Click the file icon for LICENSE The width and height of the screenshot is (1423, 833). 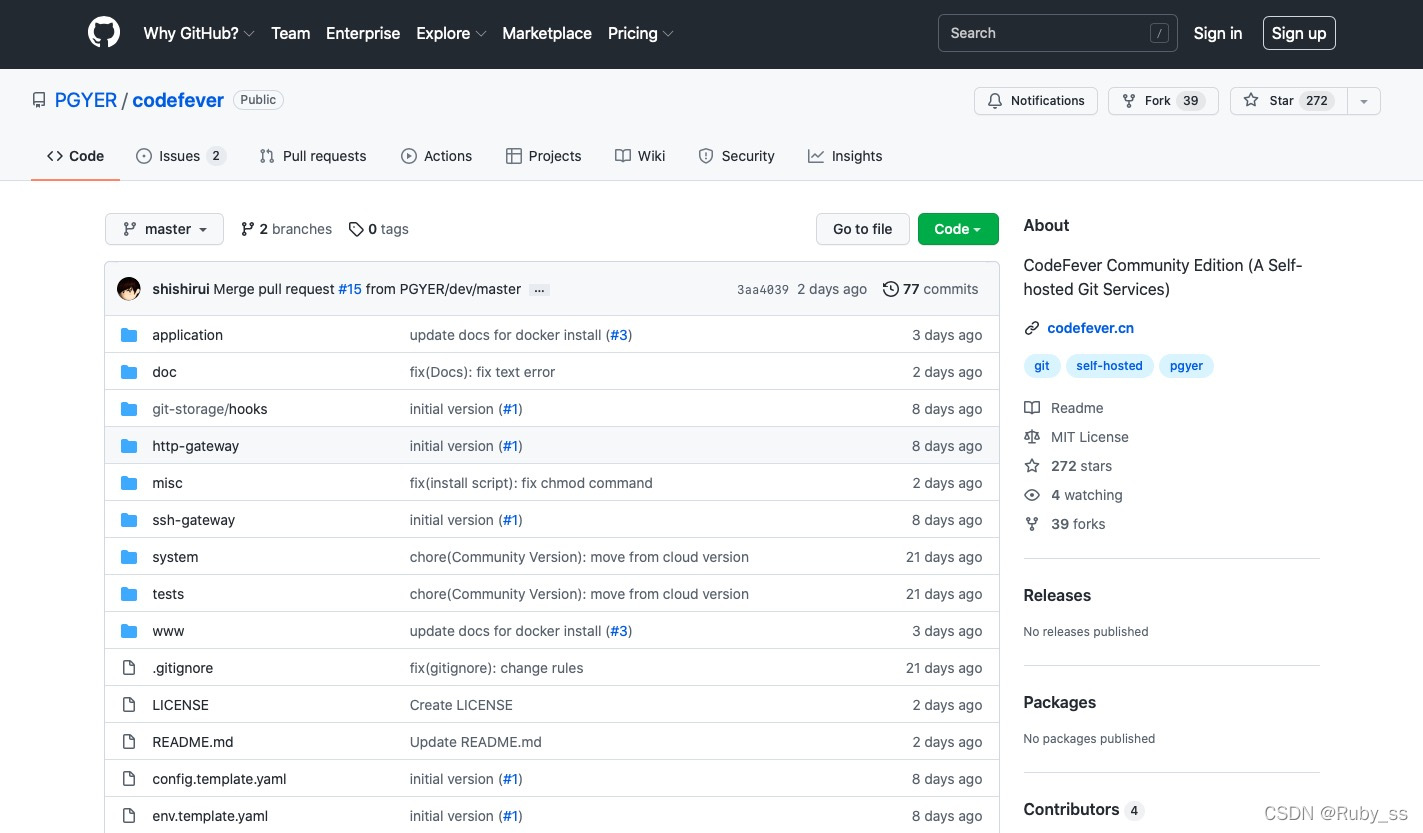129,705
